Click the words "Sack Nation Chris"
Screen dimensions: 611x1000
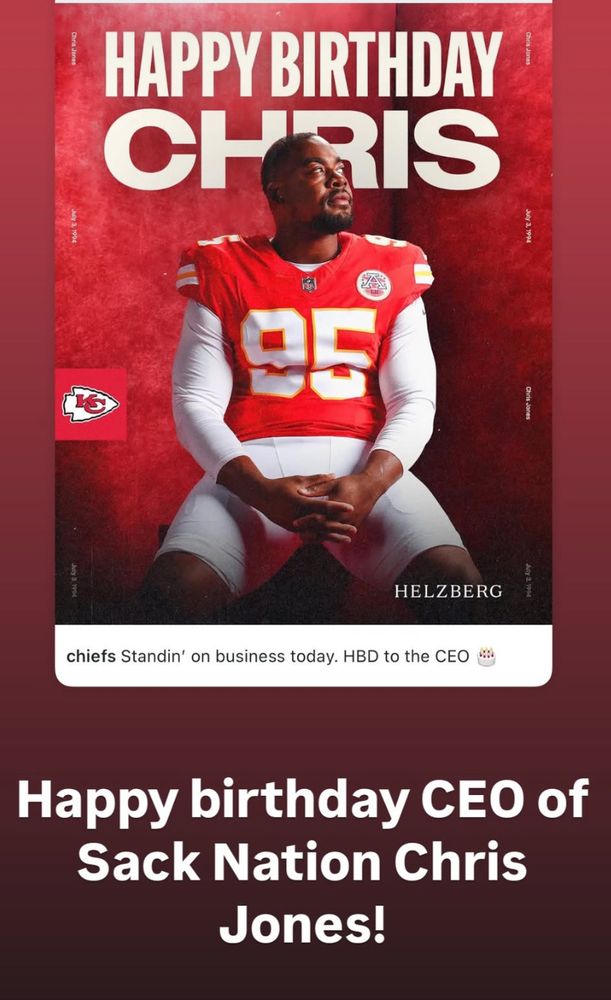pos(302,862)
